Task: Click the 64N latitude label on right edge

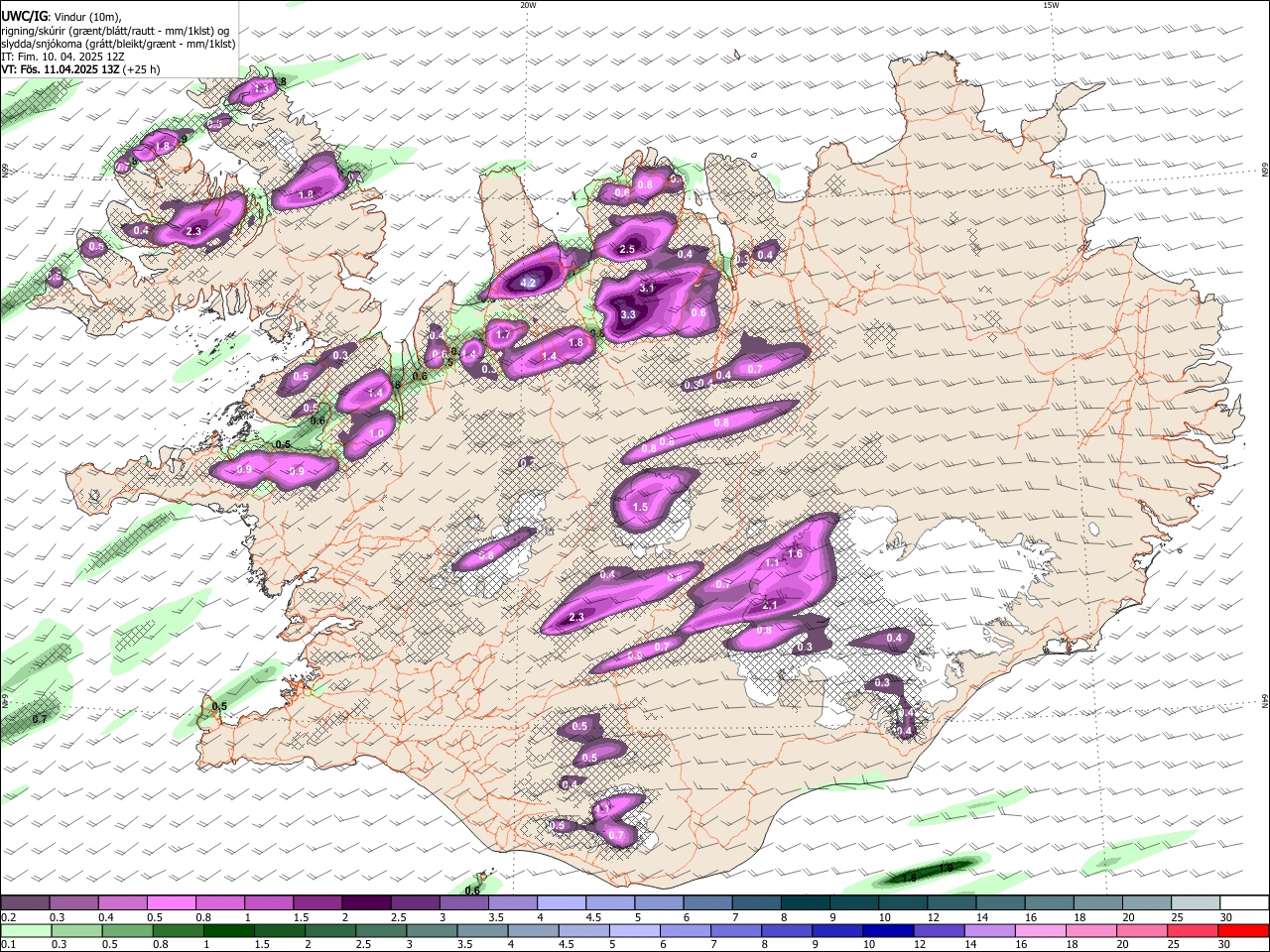Action: pyautogui.click(x=1265, y=701)
